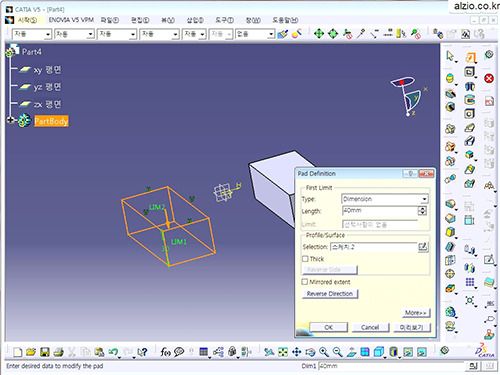Click the Hole tool icon
Screen dimensions: 500x375
pyautogui.click(x=469, y=113)
